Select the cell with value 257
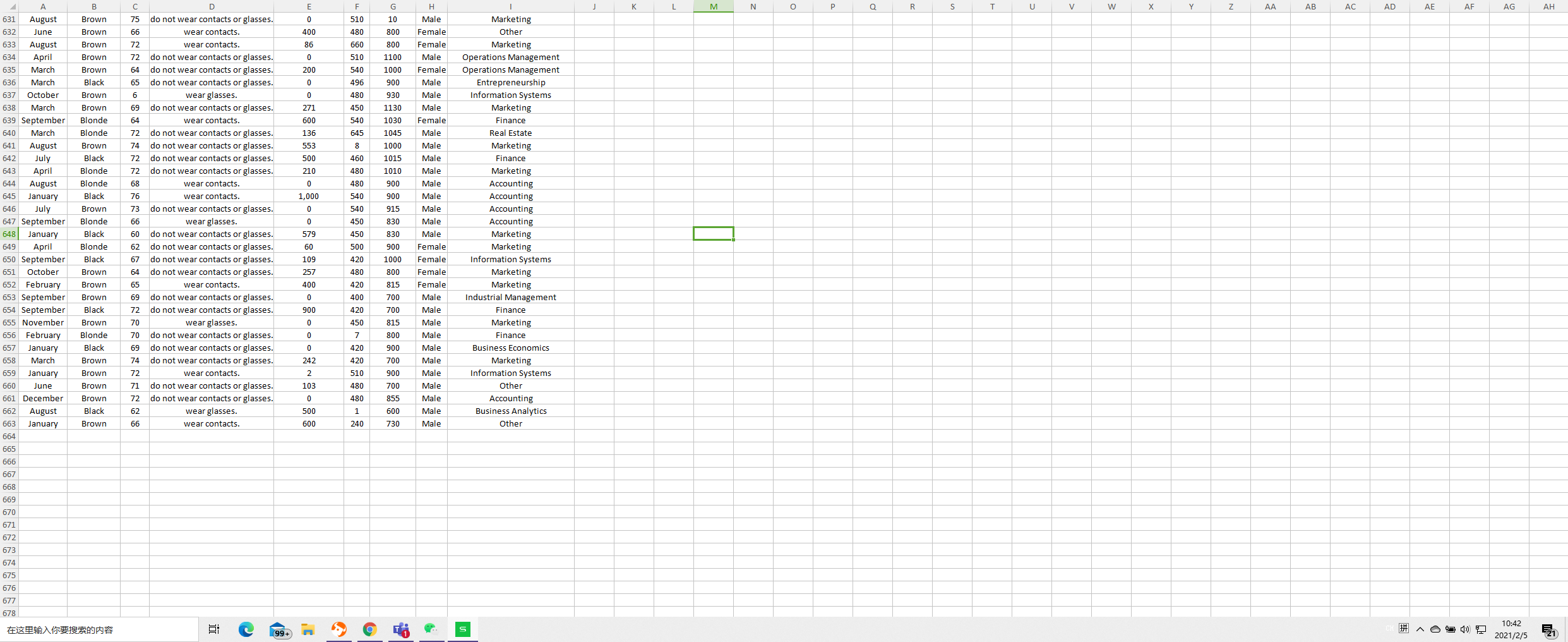The width and height of the screenshot is (1568, 642). [309, 272]
